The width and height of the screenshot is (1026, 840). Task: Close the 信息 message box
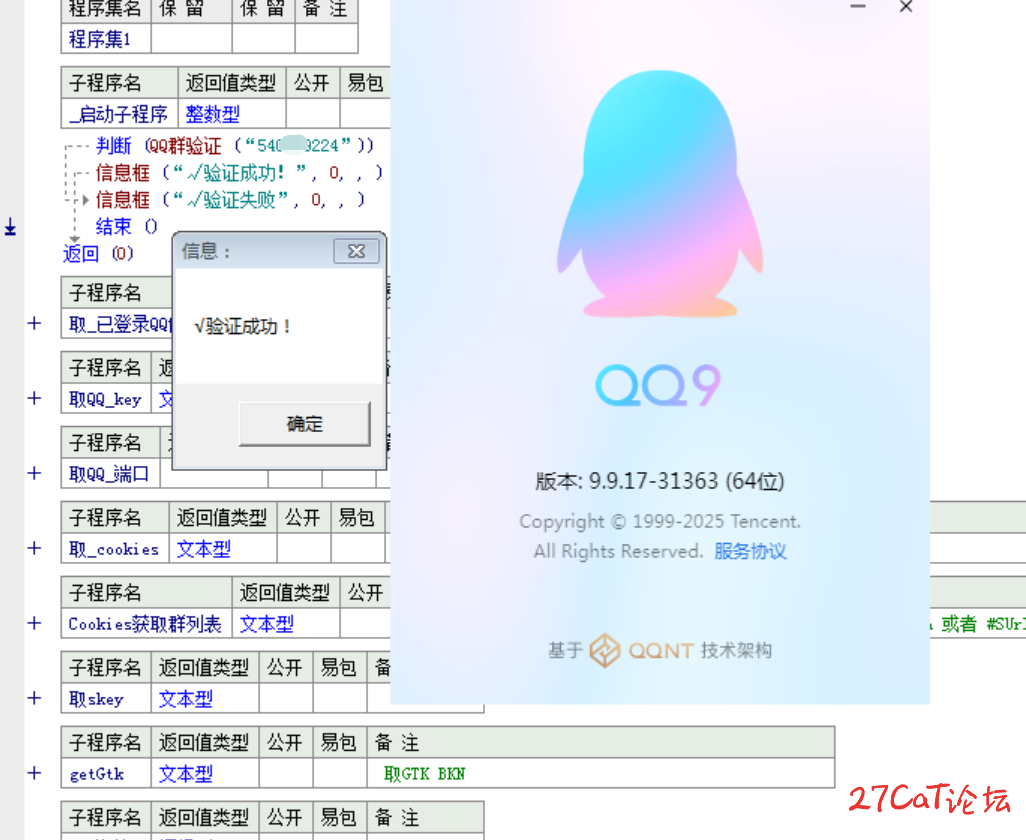pos(356,251)
